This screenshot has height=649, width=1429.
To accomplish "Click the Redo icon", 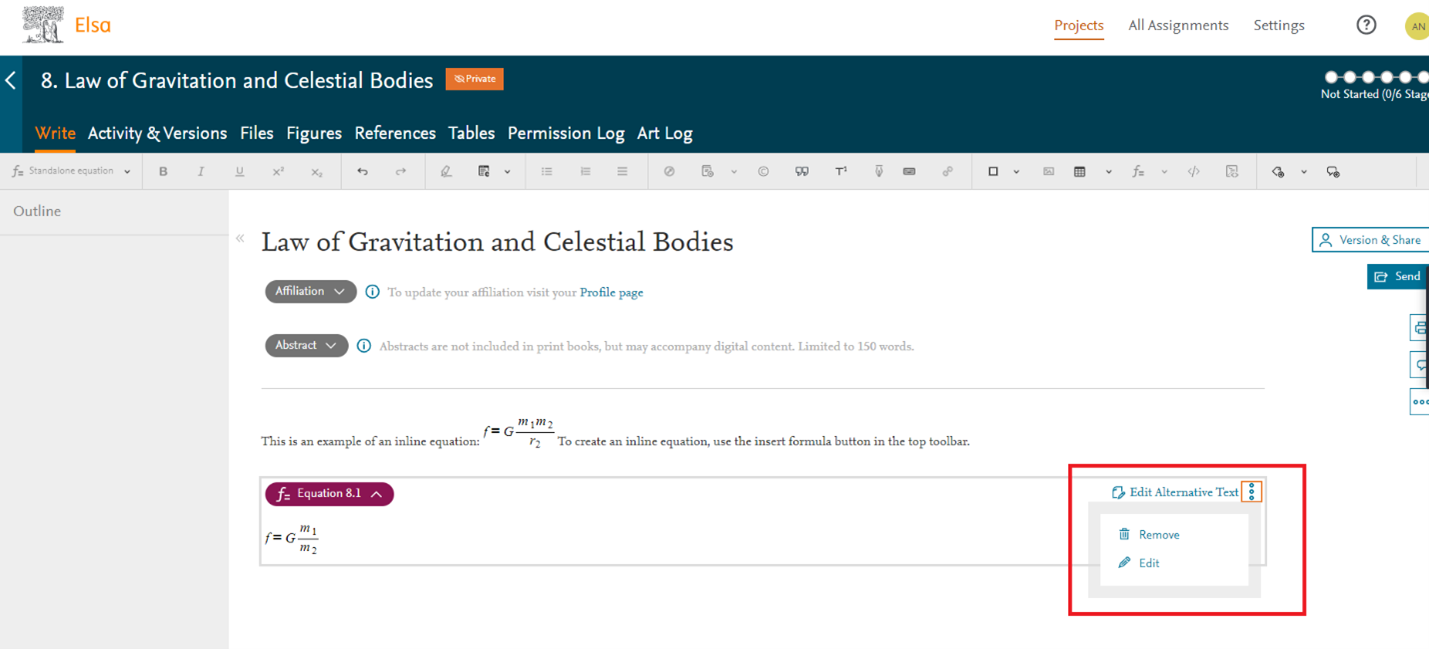I will click(400, 171).
